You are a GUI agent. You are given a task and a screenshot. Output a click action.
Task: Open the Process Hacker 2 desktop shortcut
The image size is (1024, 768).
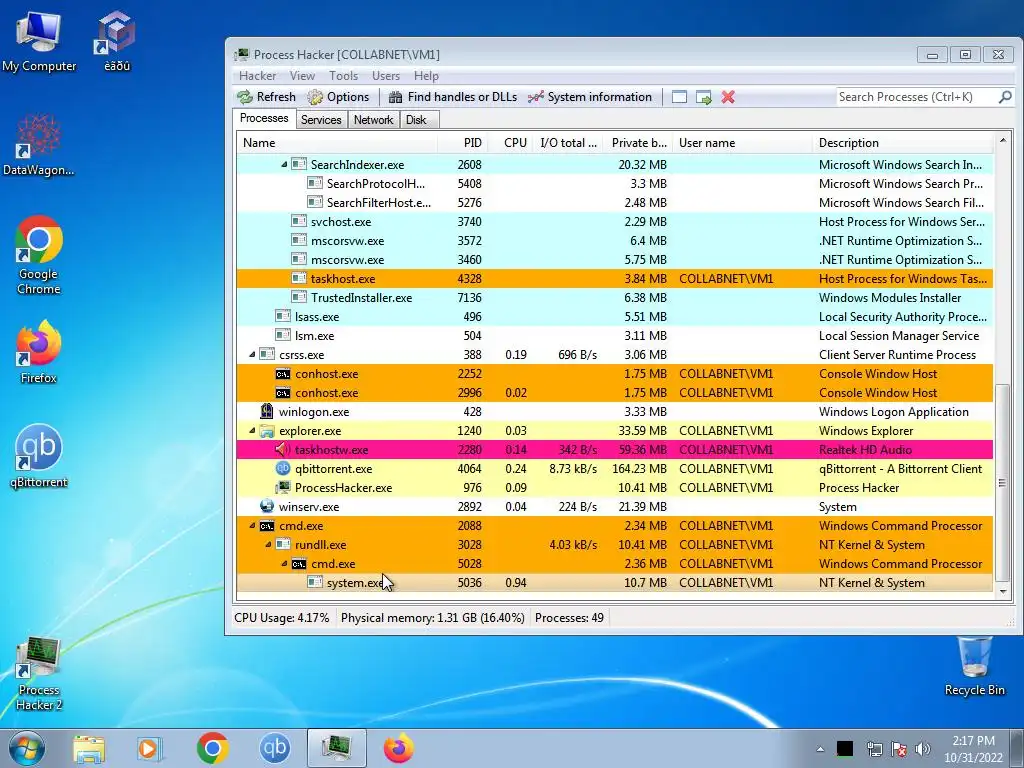(x=39, y=674)
